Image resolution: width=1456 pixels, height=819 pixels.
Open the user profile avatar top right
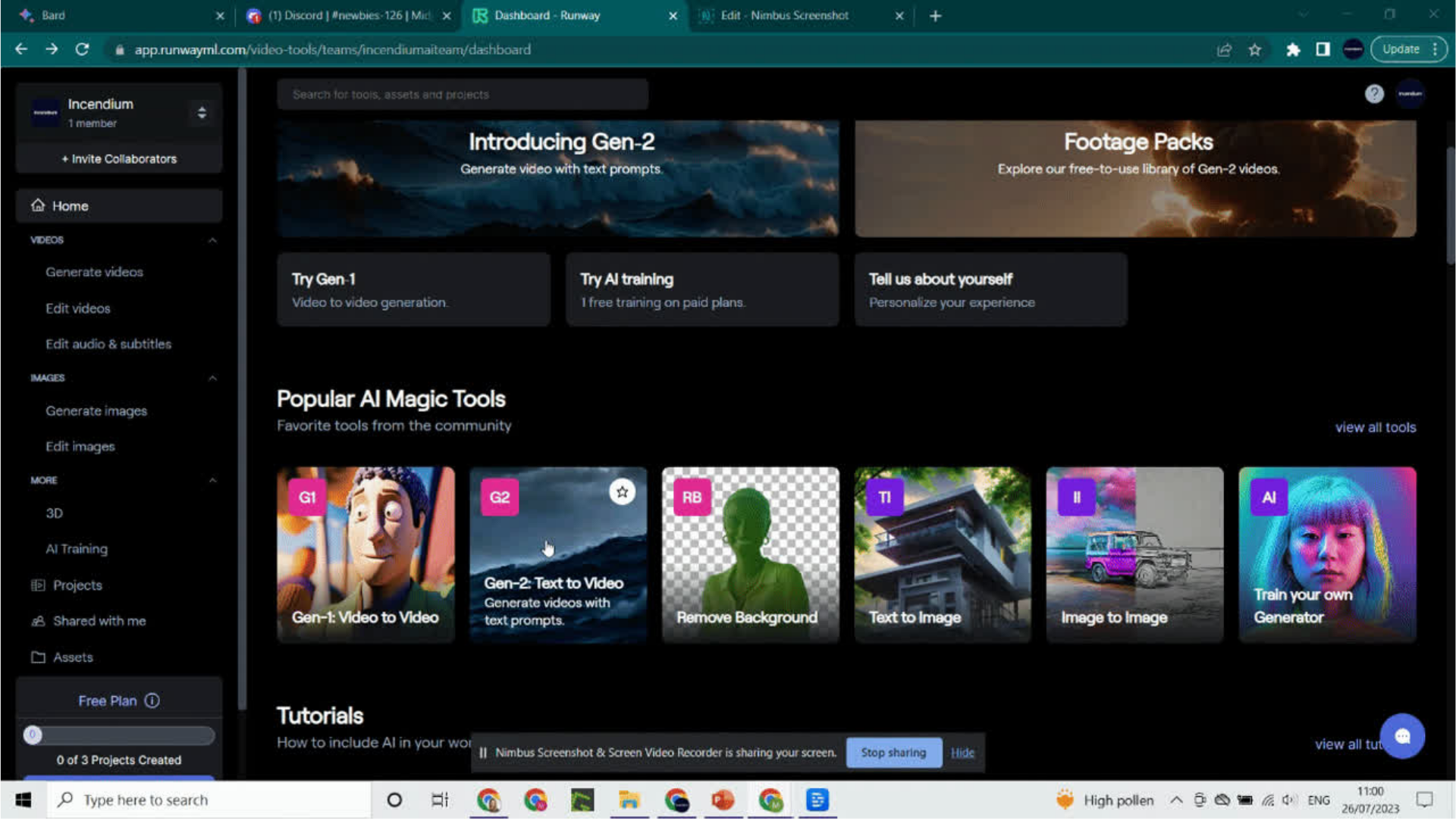pos(1410,94)
